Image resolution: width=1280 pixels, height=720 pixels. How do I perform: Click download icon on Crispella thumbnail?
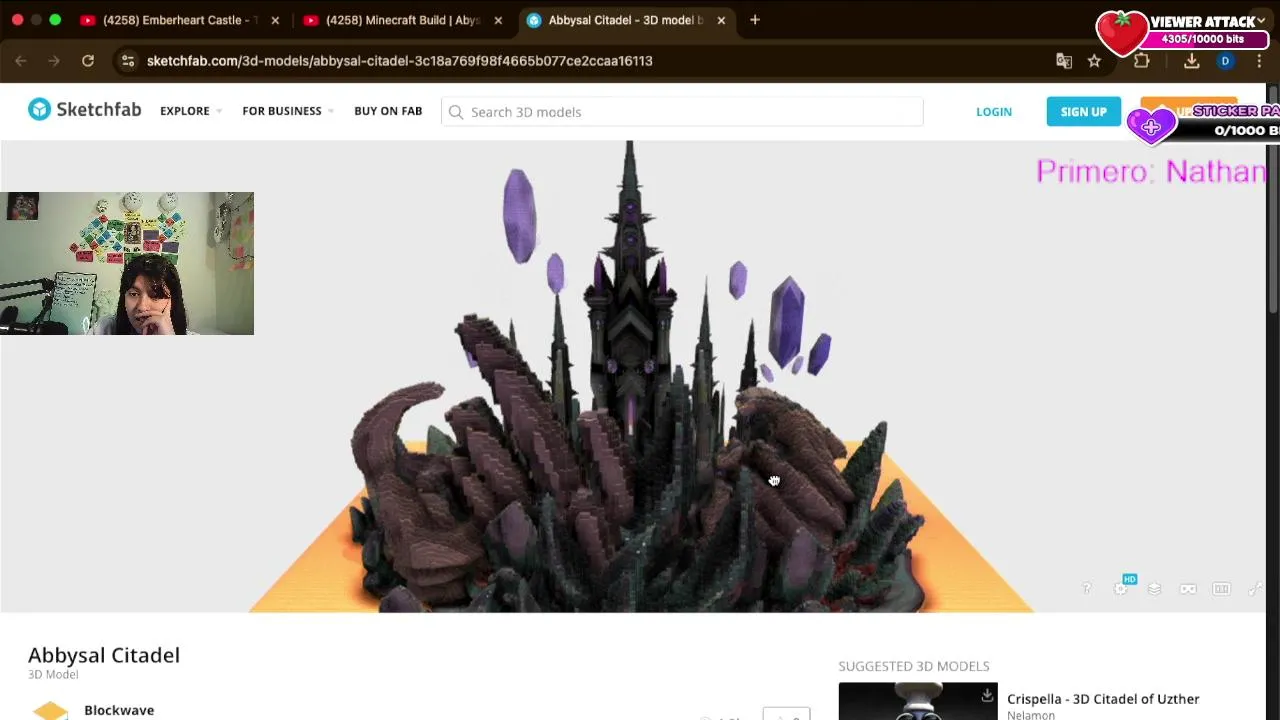tap(987, 695)
